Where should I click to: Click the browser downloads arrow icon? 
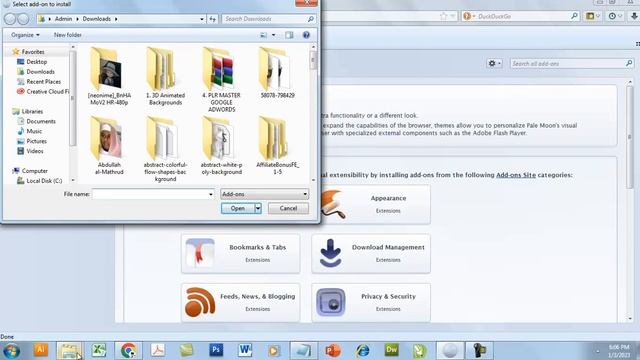pos(634,16)
